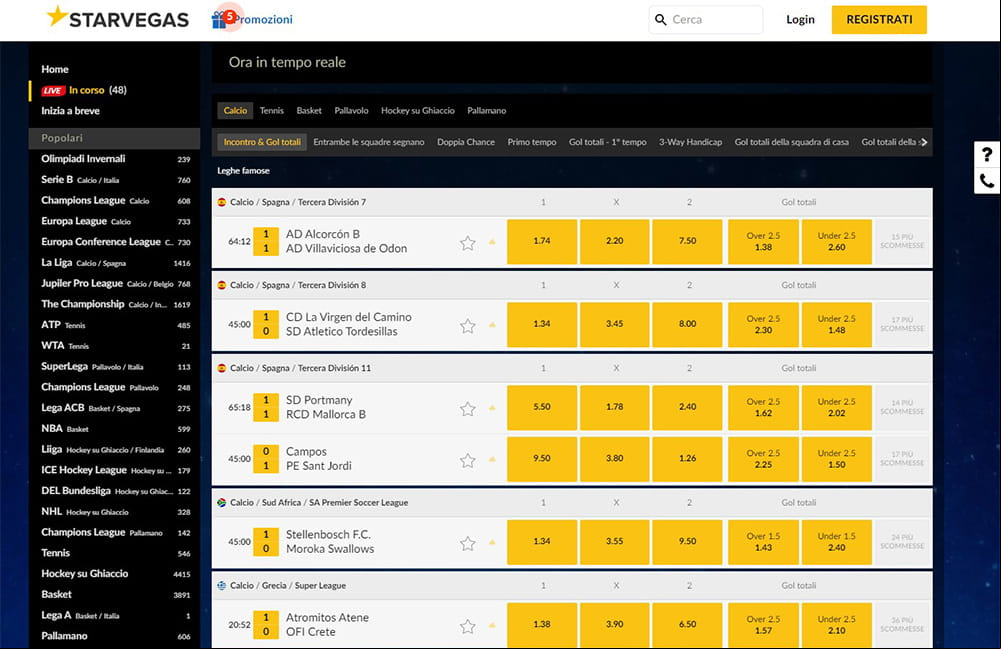This screenshot has height=649, width=1001.
Task: Open Home in the sidebar
Action: [55, 70]
